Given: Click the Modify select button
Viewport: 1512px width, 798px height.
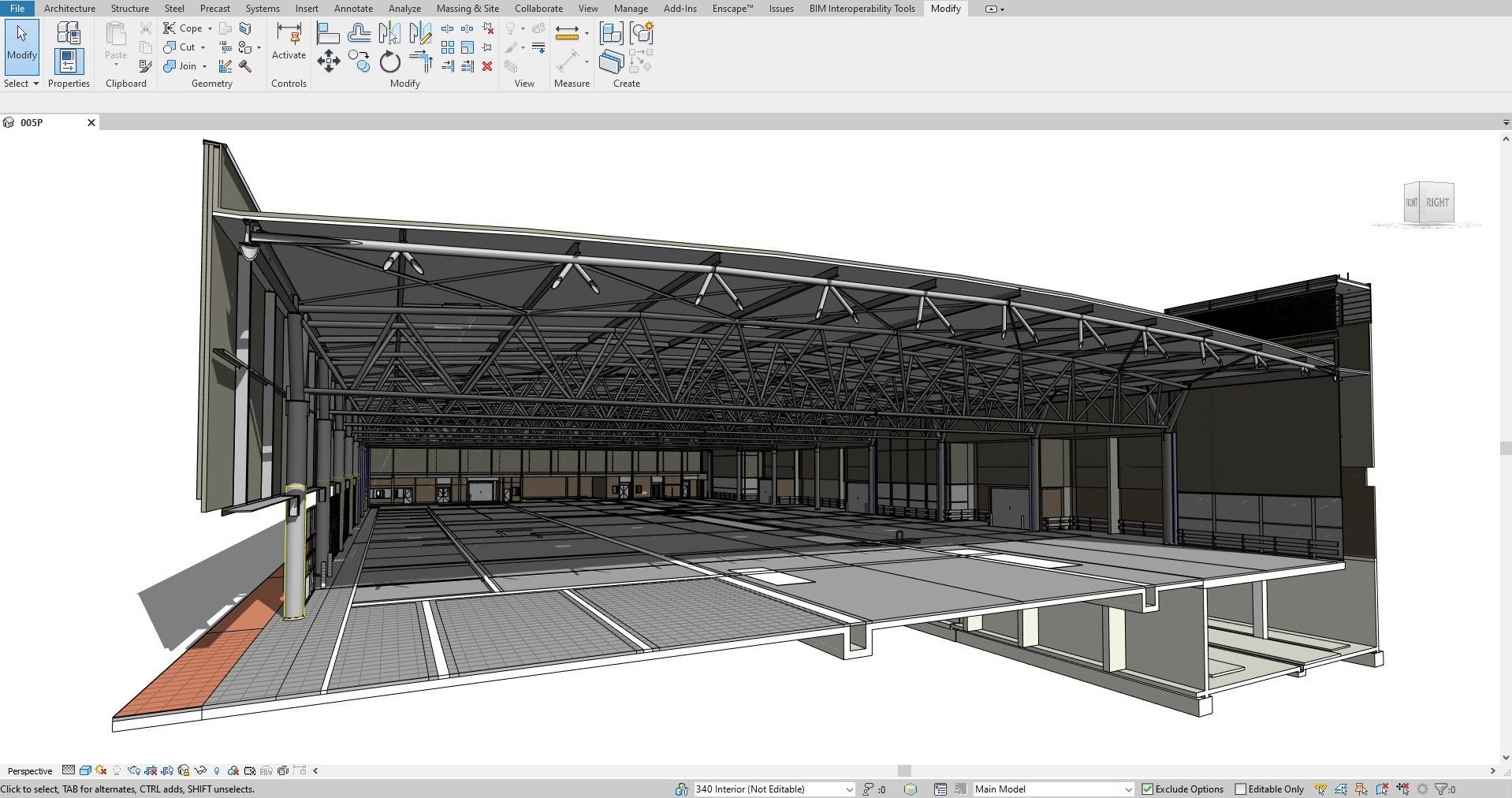Looking at the screenshot, I should [x=21, y=42].
